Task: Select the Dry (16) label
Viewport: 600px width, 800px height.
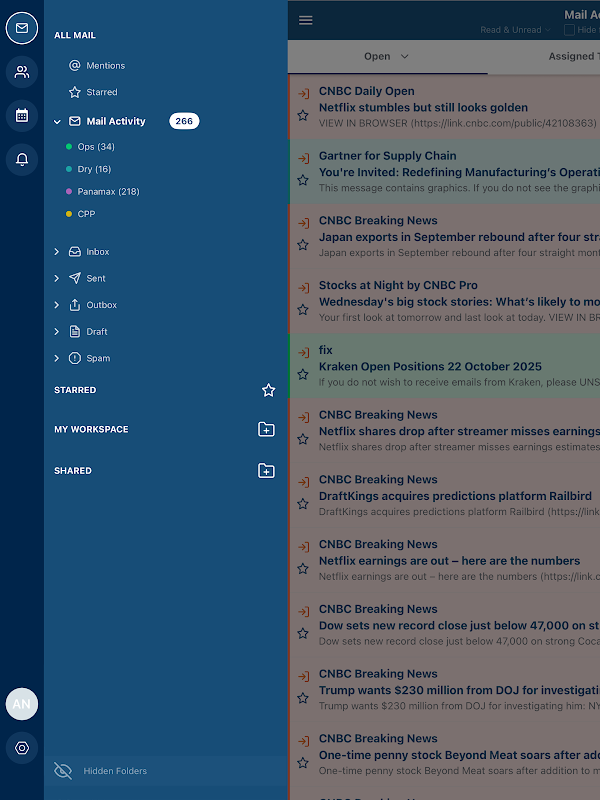Action: [x=94, y=169]
